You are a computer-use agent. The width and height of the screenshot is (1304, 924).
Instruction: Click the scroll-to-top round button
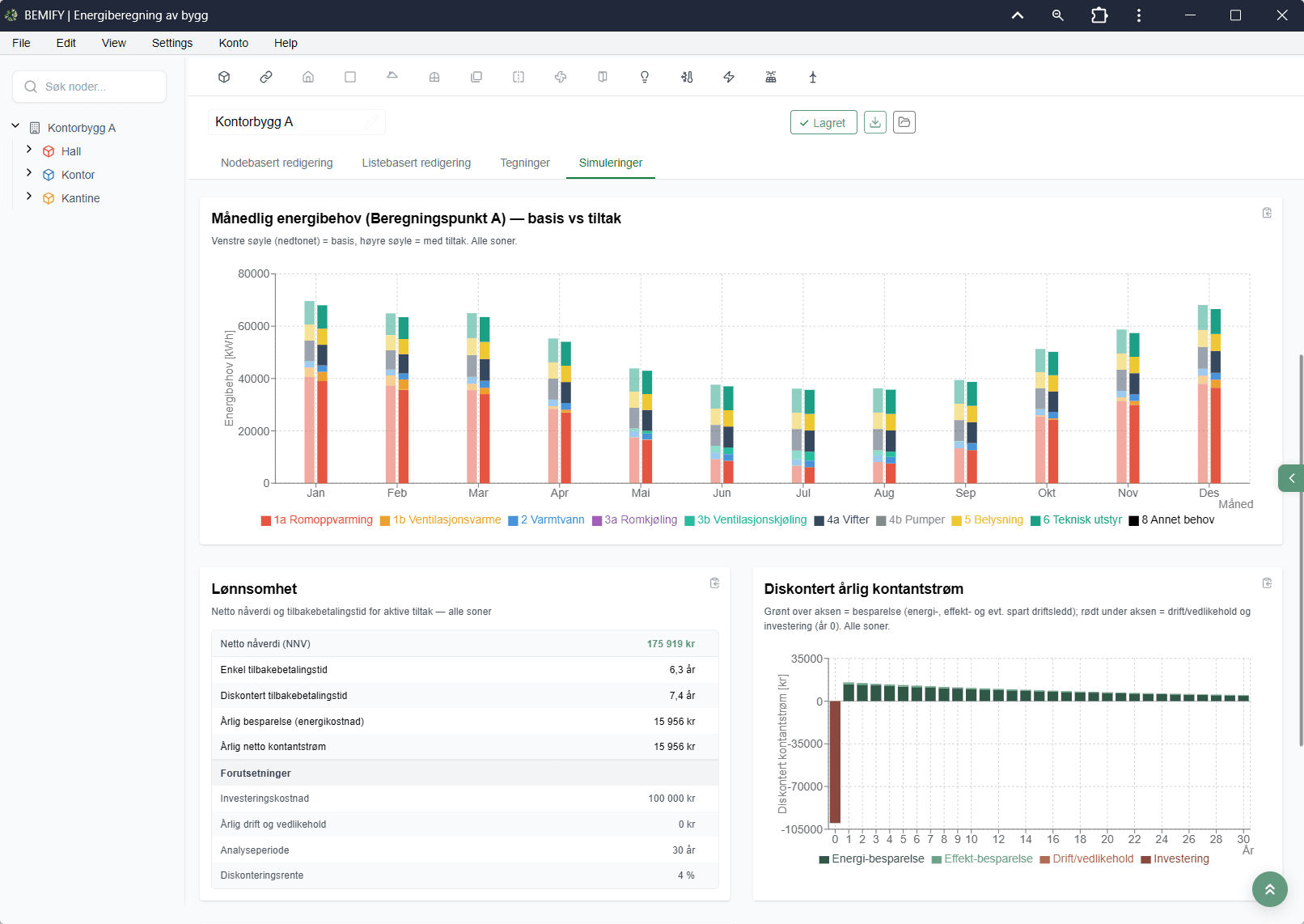click(x=1270, y=889)
